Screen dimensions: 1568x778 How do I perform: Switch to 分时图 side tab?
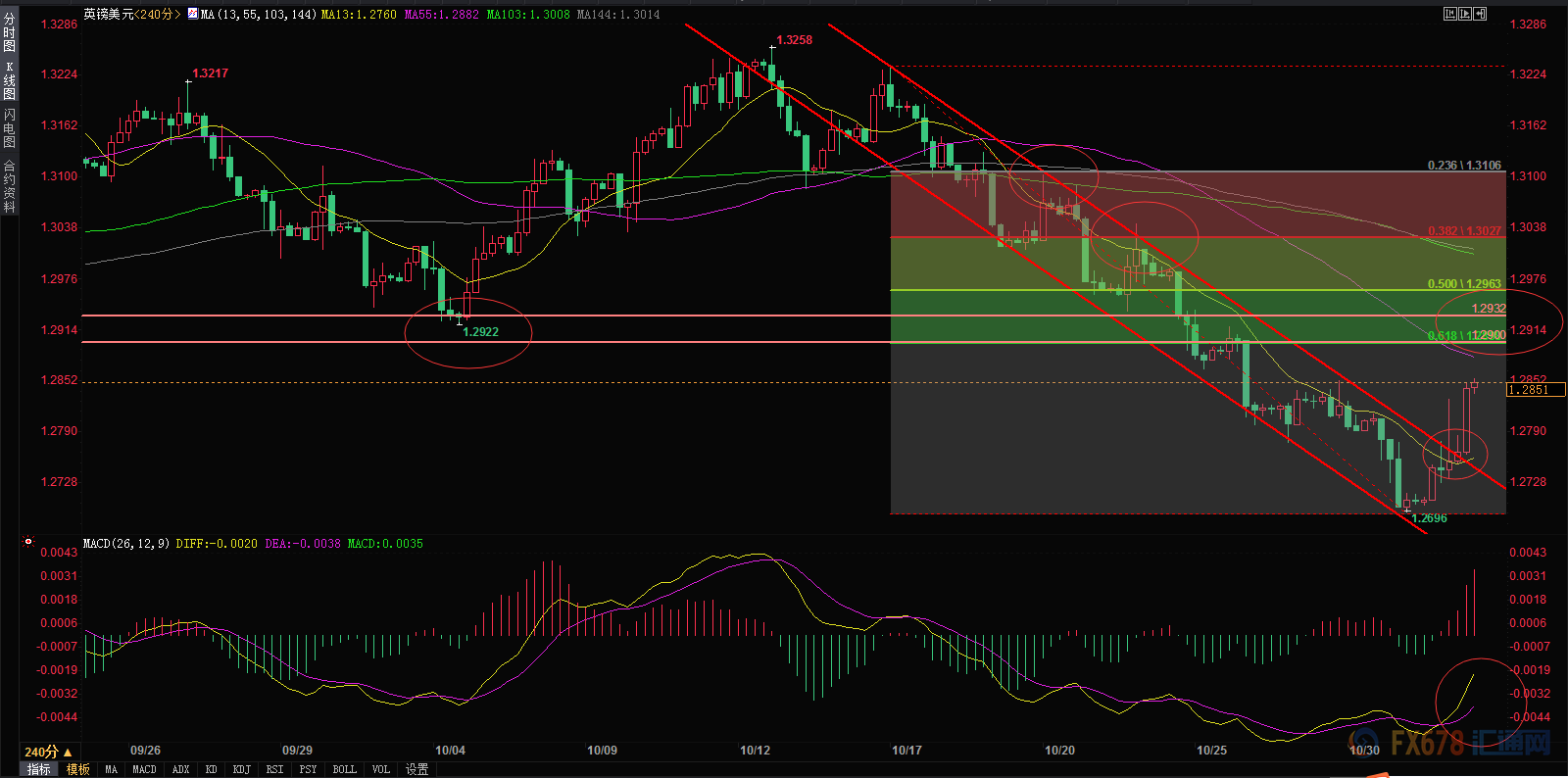9,32
